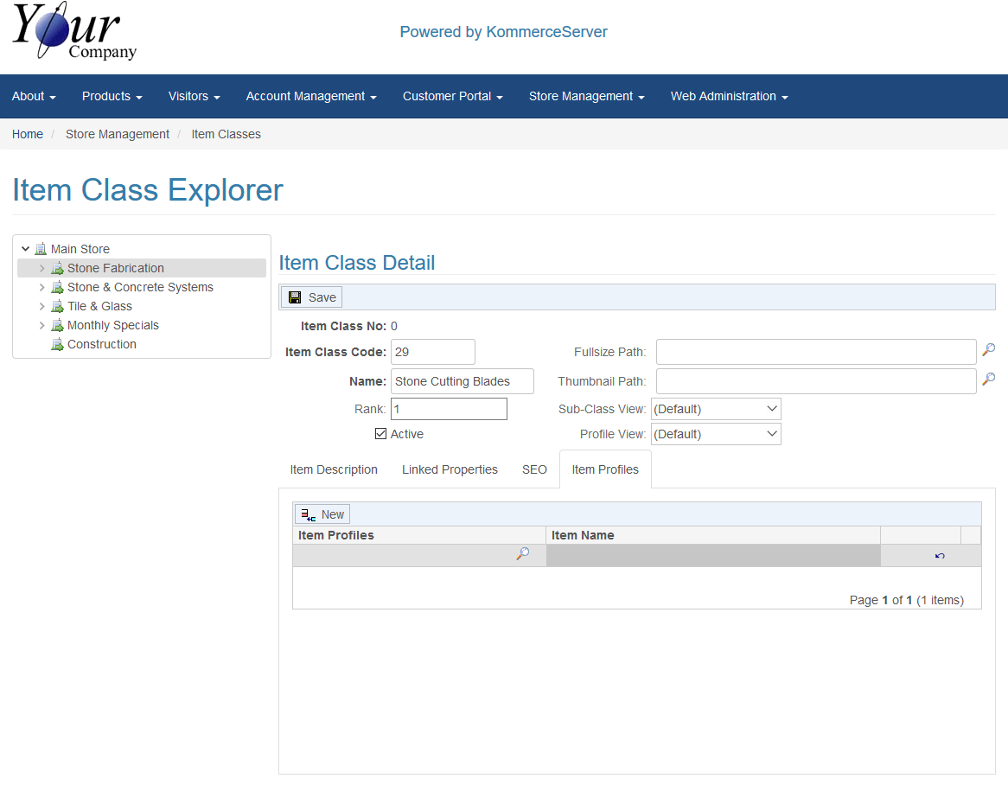Image resolution: width=1008 pixels, height=806 pixels.
Task: Expand the Stone & Concrete Systems node
Action: click(42, 288)
